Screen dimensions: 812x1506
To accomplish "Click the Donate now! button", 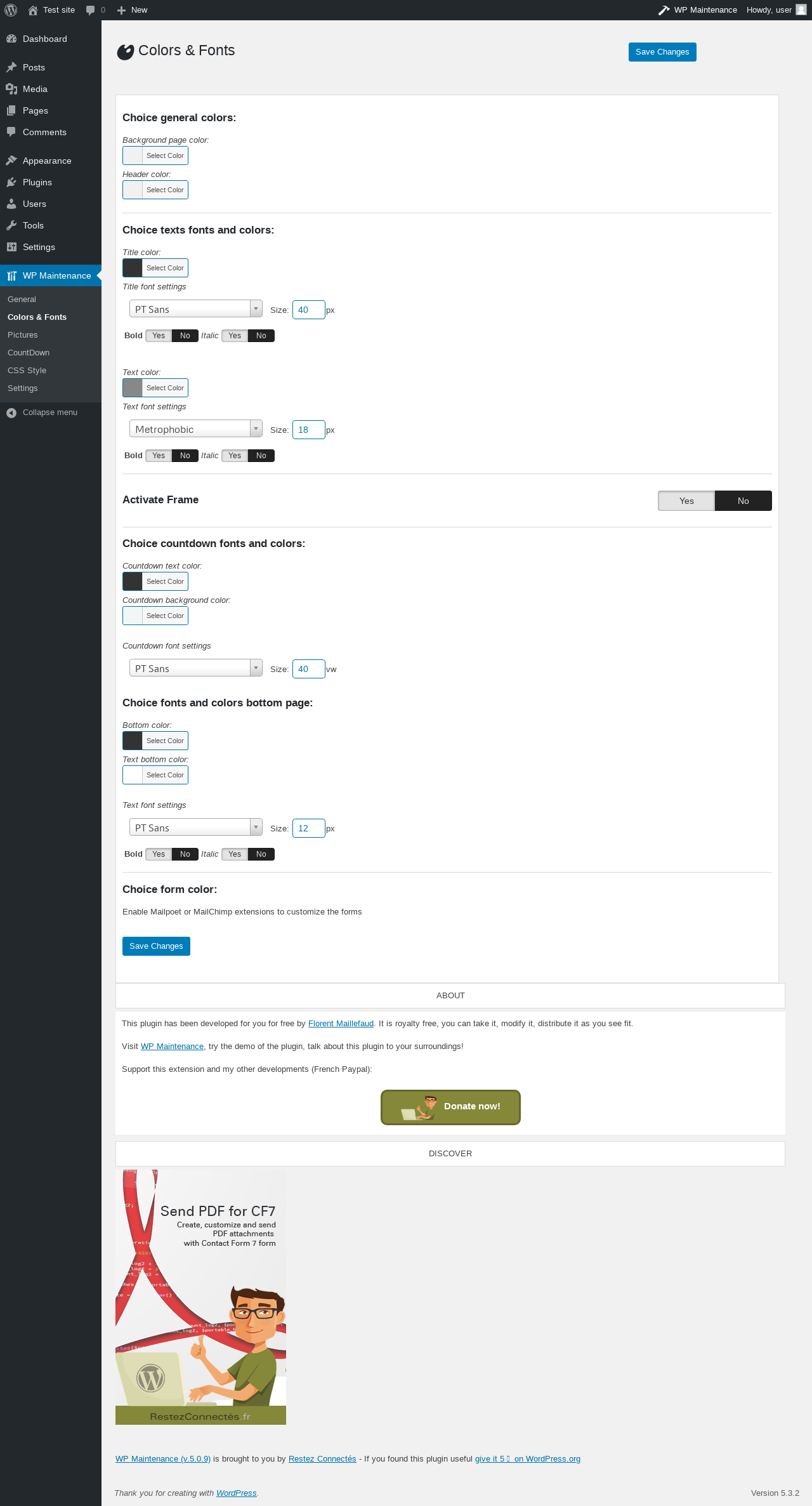I will point(450,1107).
